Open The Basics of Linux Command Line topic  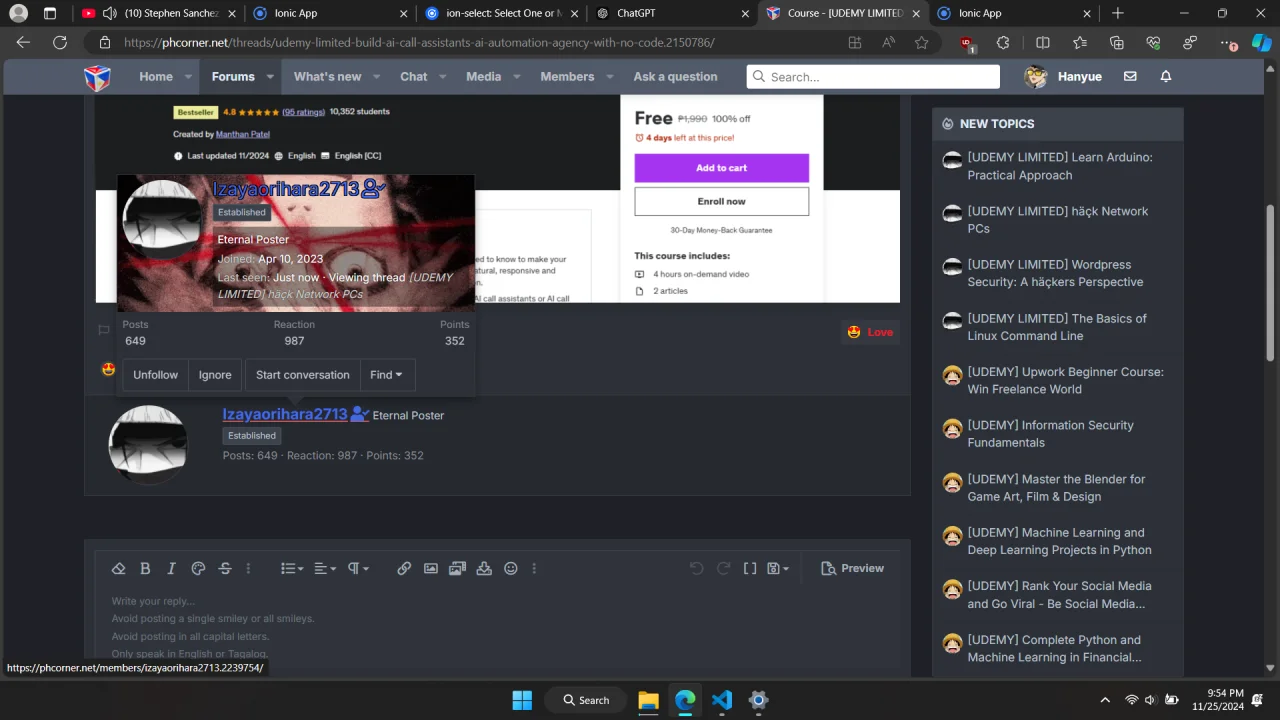point(1056,327)
